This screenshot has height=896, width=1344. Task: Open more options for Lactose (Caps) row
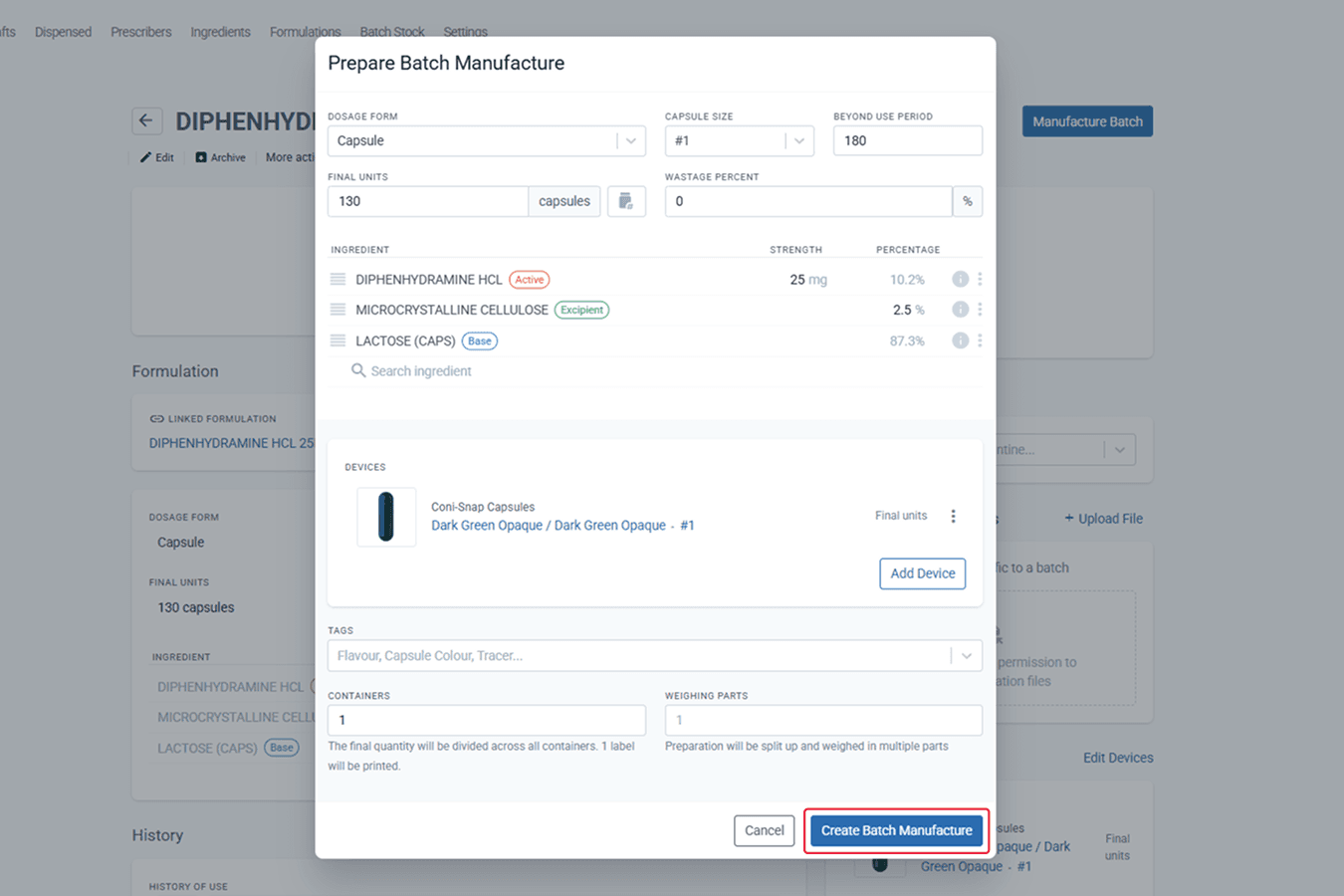[980, 340]
